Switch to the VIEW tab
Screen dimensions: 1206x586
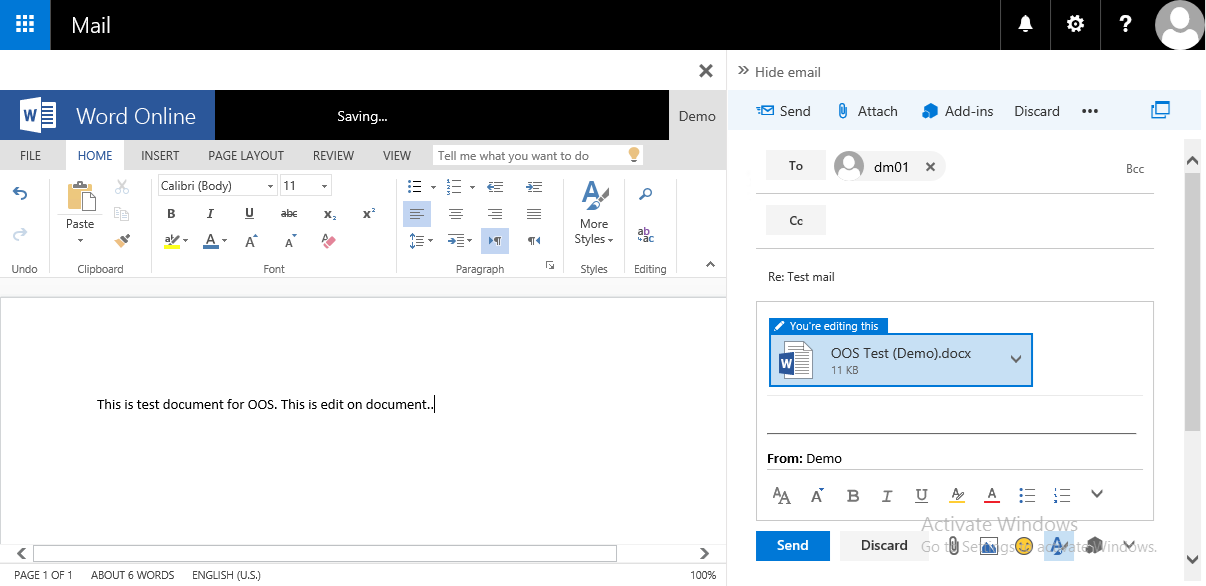point(397,155)
